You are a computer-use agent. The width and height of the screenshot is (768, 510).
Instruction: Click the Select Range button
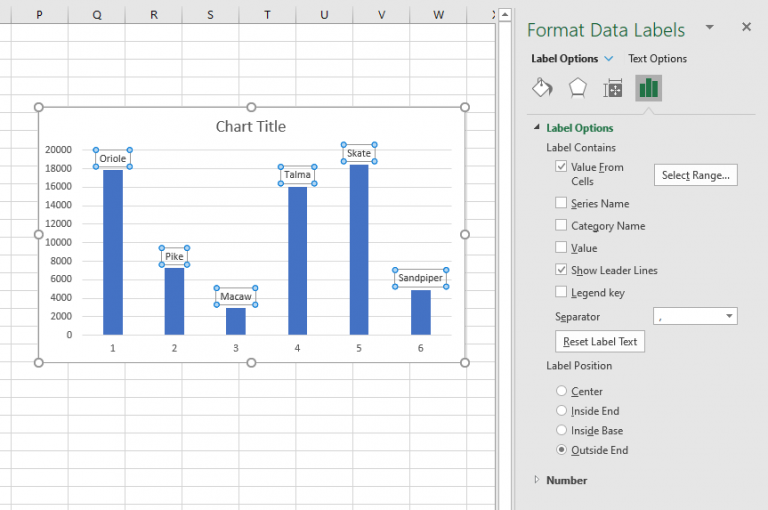(x=695, y=175)
